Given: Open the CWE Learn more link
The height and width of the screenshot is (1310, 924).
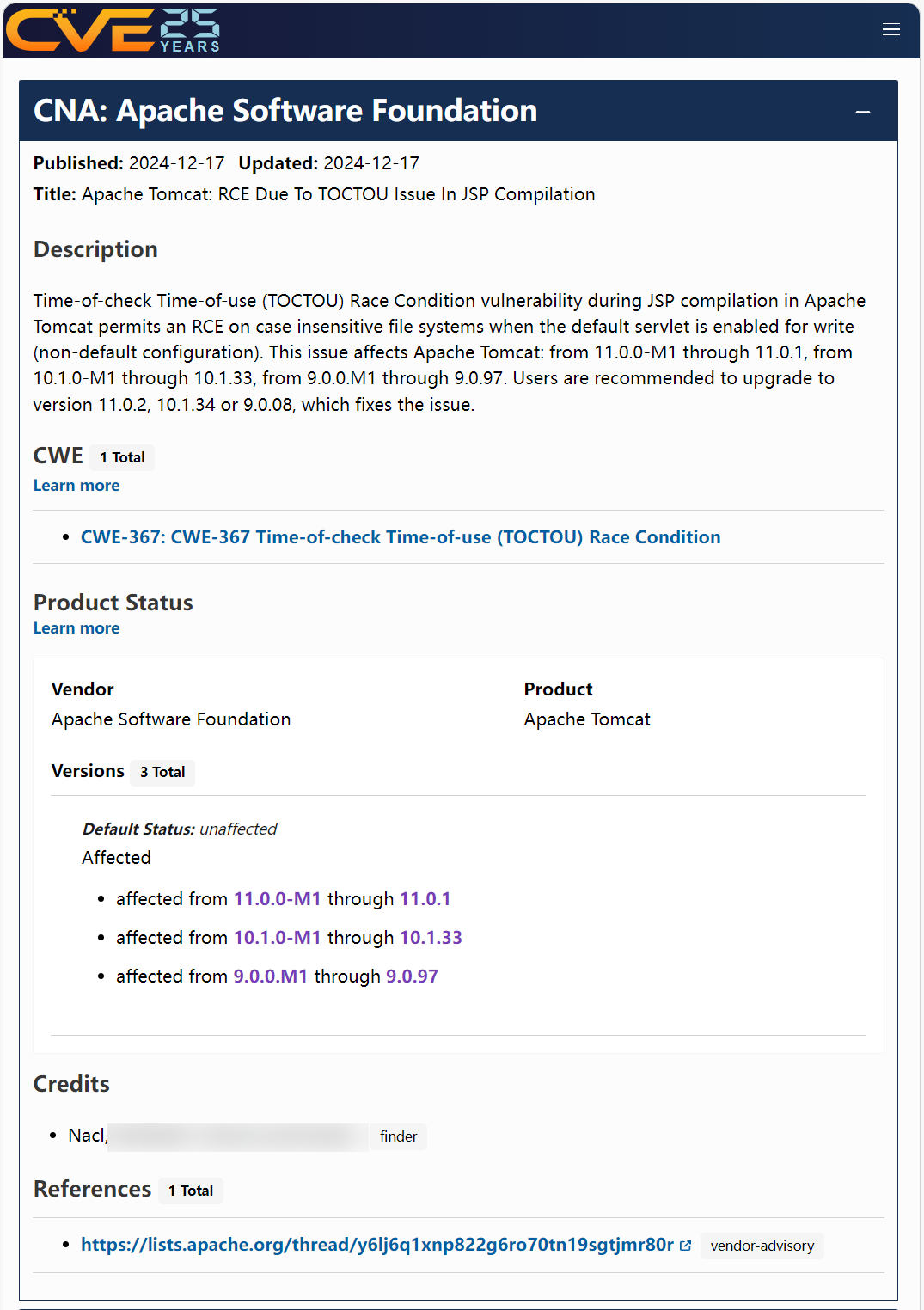Looking at the screenshot, I should (x=76, y=486).
